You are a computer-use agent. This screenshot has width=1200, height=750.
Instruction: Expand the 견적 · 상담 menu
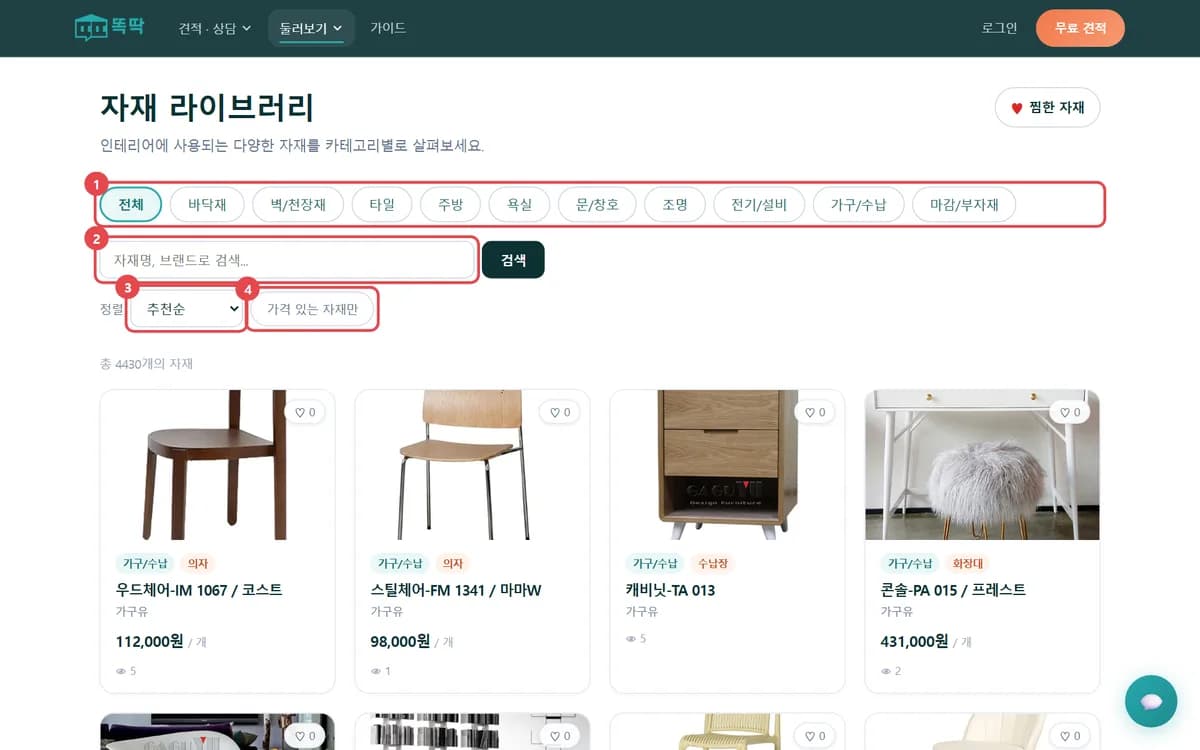point(214,28)
